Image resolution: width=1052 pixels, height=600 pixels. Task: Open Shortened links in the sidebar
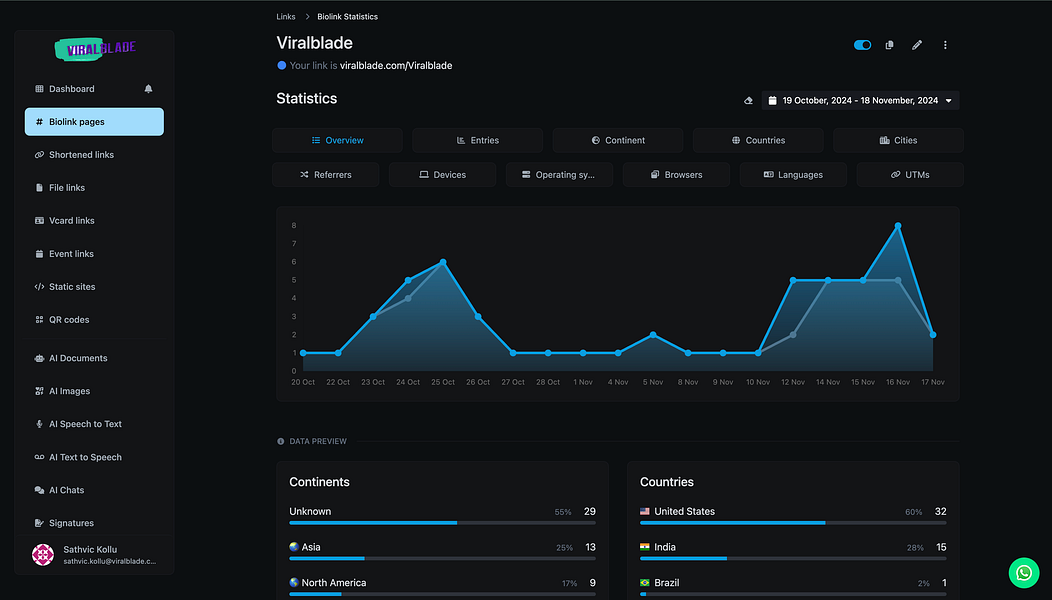coord(81,155)
